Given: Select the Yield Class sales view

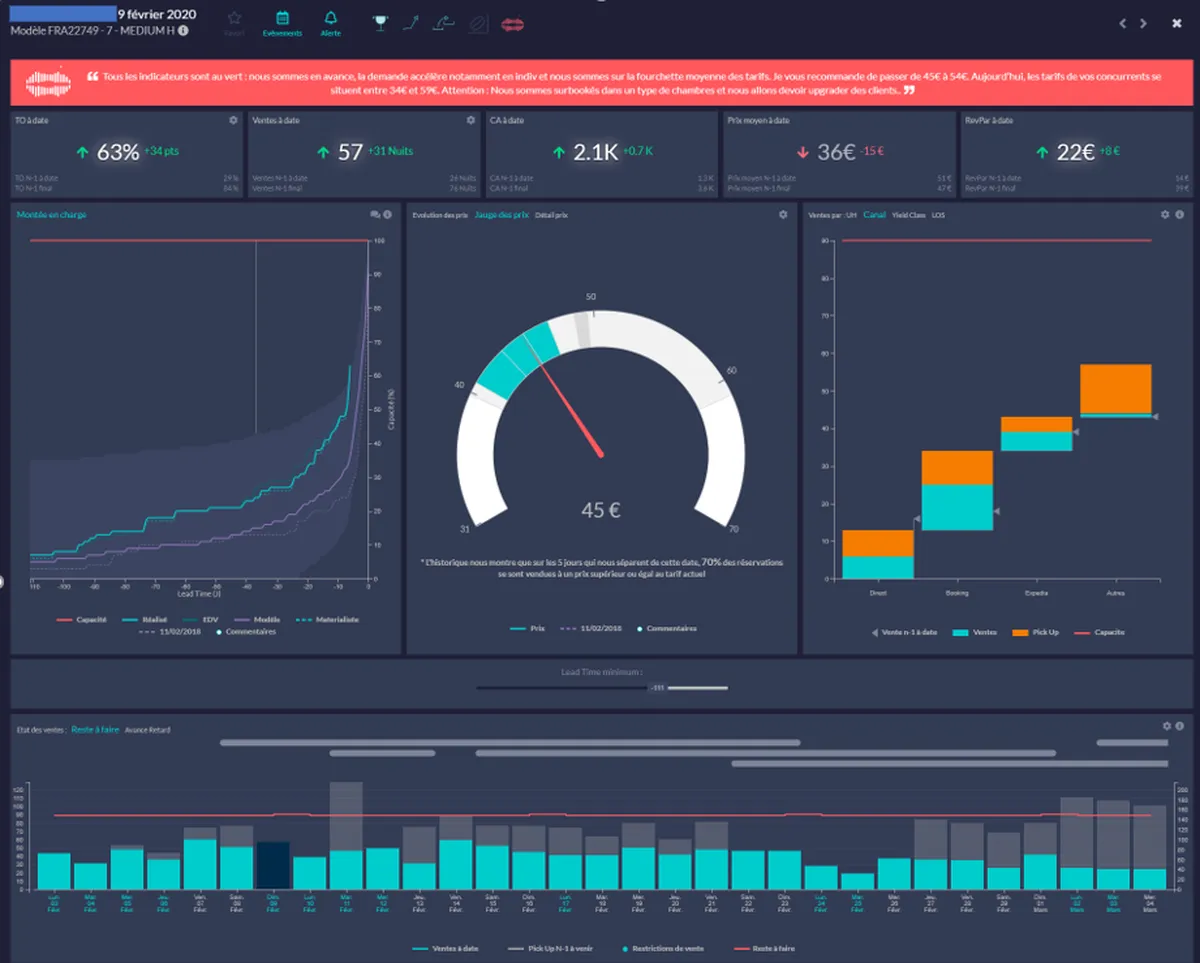Looking at the screenshot, I should [x=908, y=215].
